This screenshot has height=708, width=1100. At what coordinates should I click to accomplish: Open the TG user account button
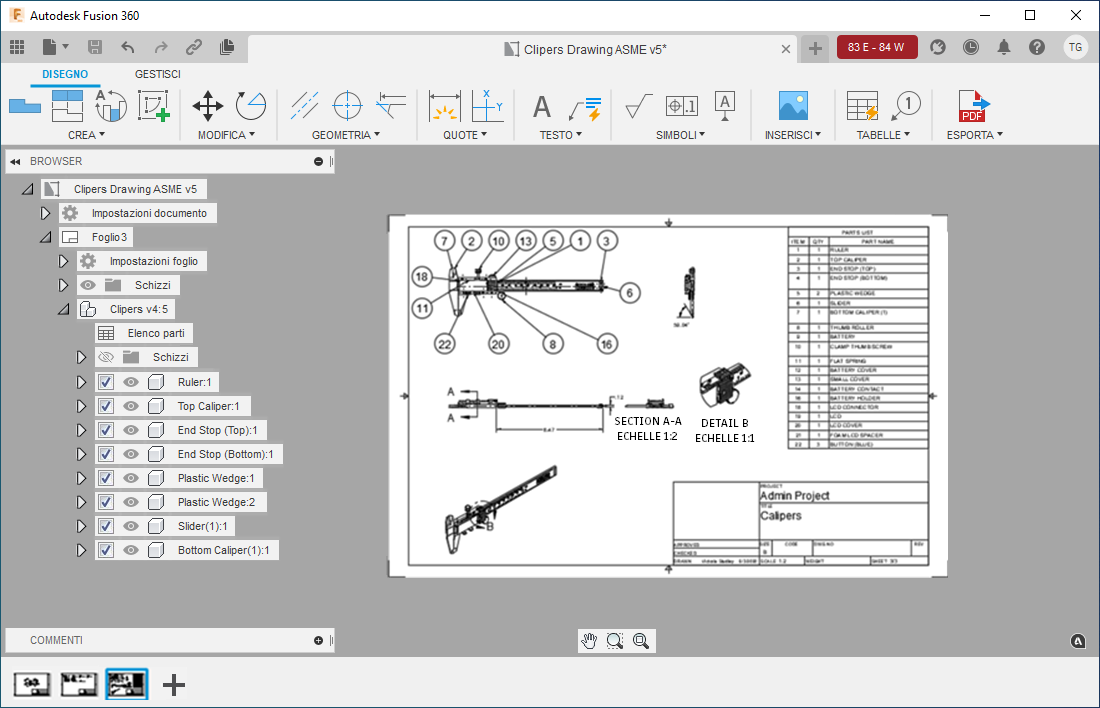[1075, 47]
